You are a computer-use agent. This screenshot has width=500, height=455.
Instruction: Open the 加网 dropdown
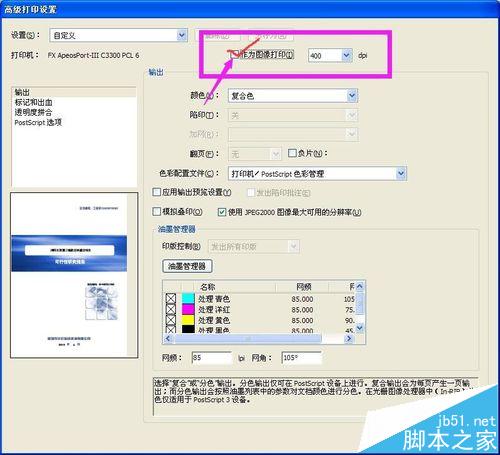(293, 134)
